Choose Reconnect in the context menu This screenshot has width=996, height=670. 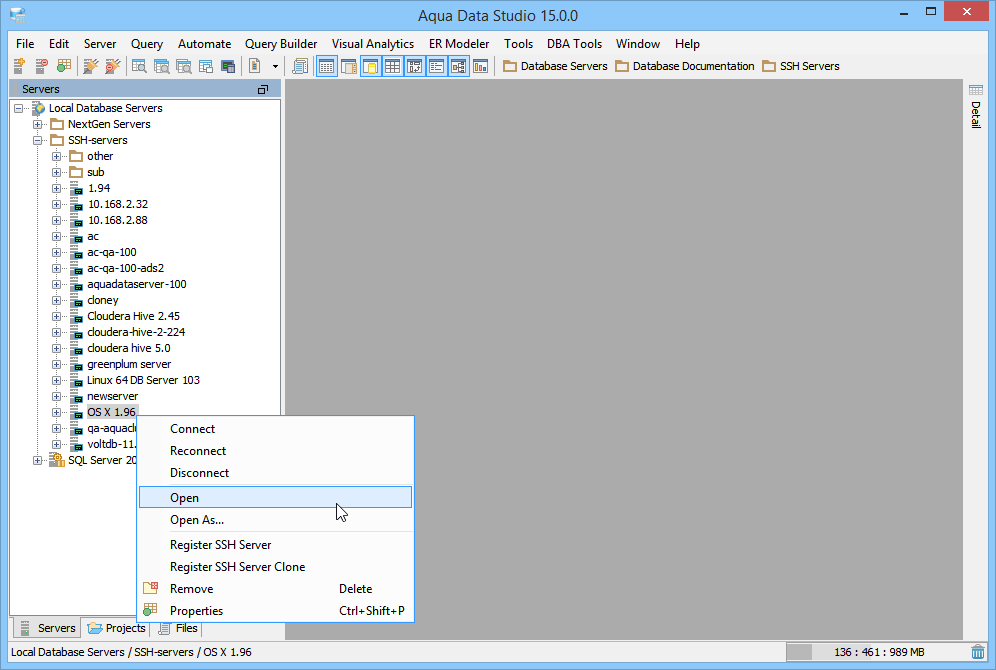[276, 451]
